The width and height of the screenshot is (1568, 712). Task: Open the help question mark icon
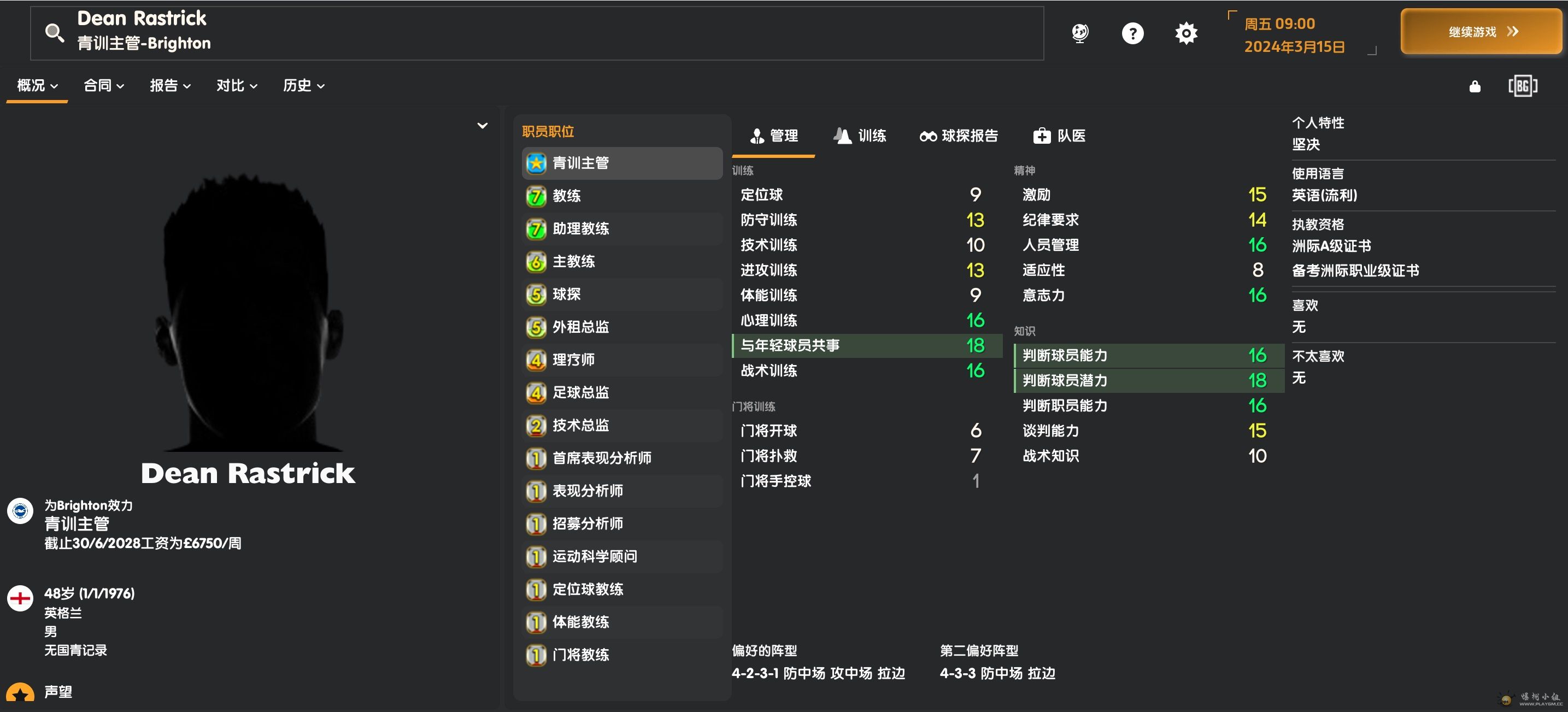pyautogui.click(x=1132, y=33)
